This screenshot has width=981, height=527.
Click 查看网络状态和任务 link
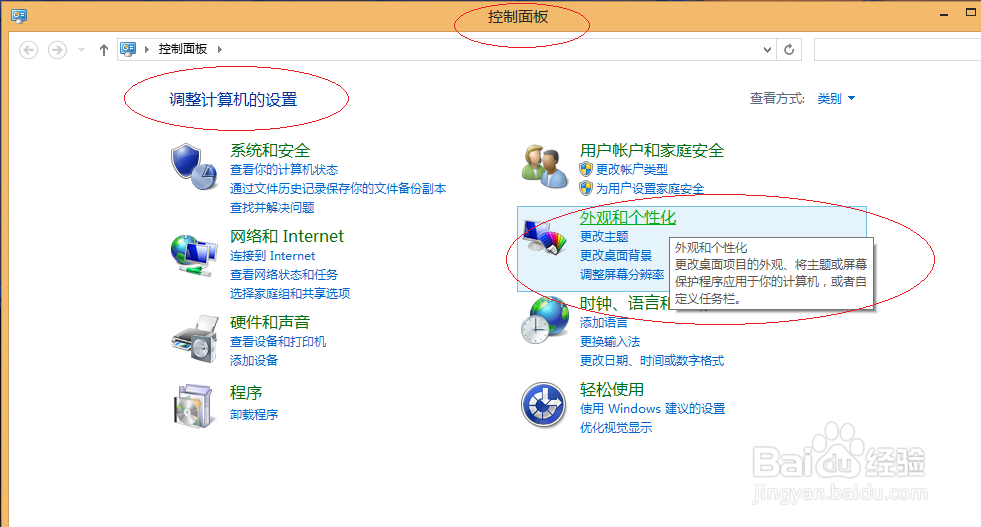pos(284,274)
